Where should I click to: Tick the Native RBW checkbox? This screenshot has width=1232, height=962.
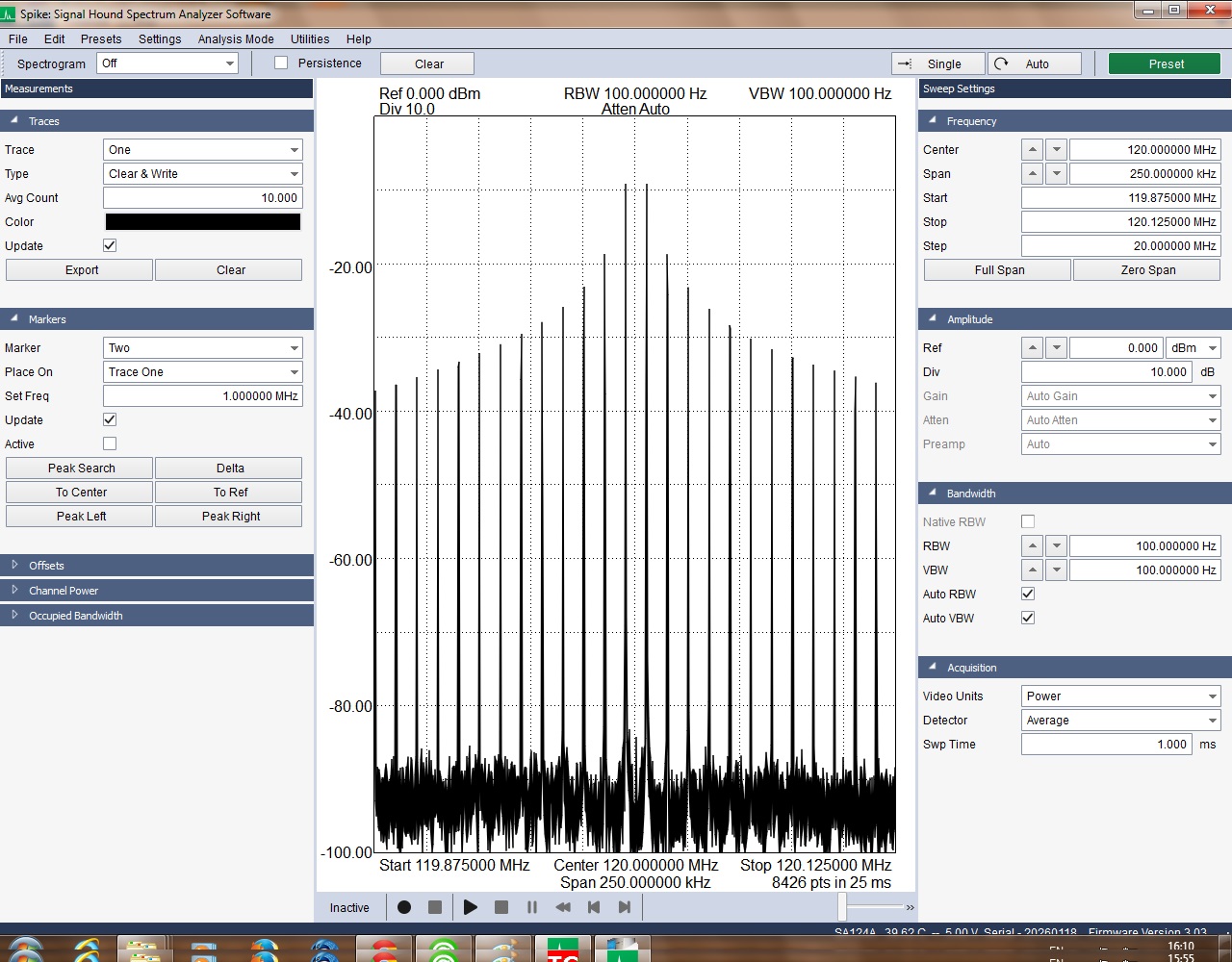tap(1028, 521)
